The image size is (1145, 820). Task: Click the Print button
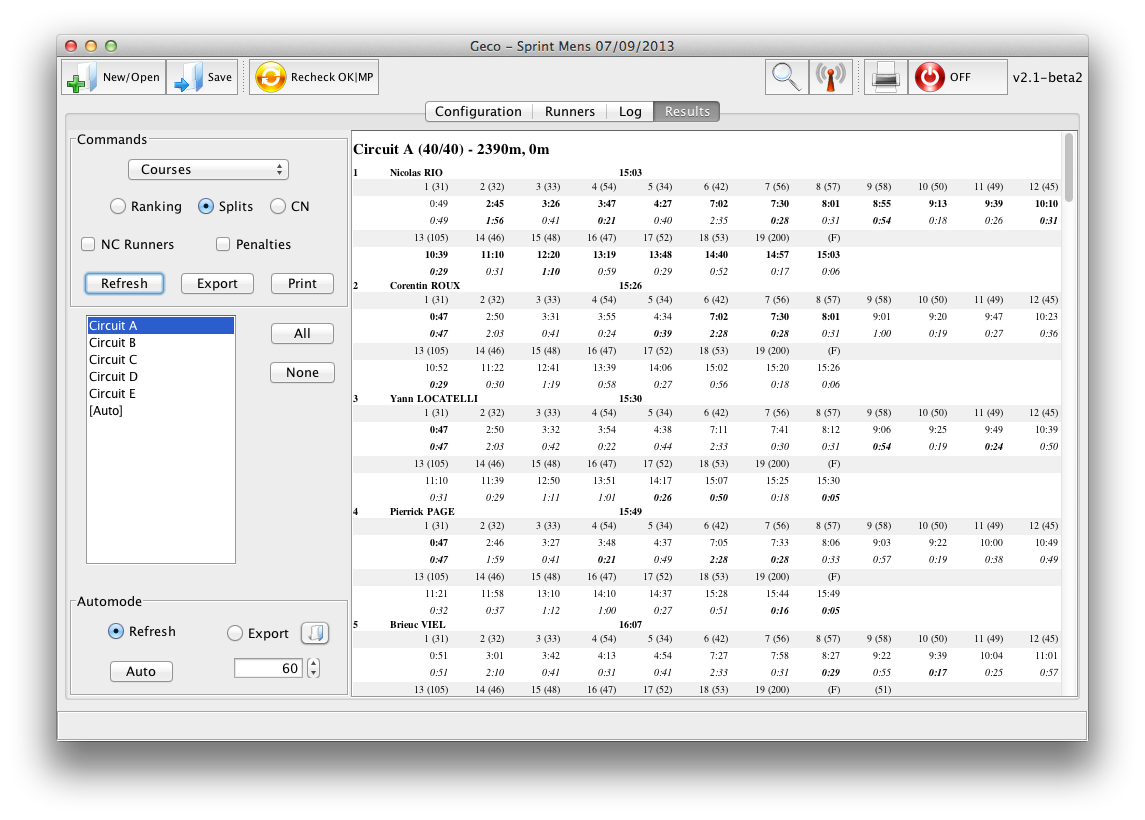click(302, 283)
